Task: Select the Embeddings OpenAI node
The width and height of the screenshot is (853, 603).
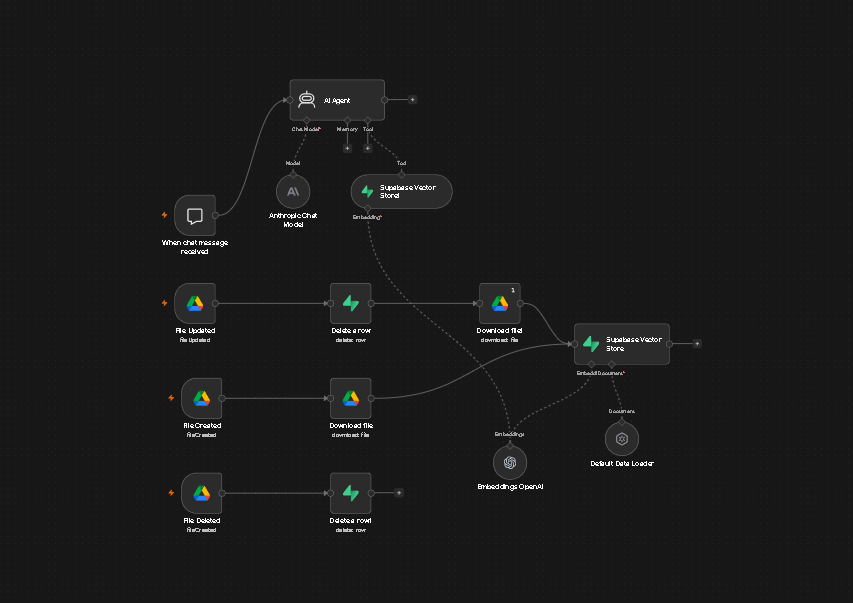Action: 510,463
